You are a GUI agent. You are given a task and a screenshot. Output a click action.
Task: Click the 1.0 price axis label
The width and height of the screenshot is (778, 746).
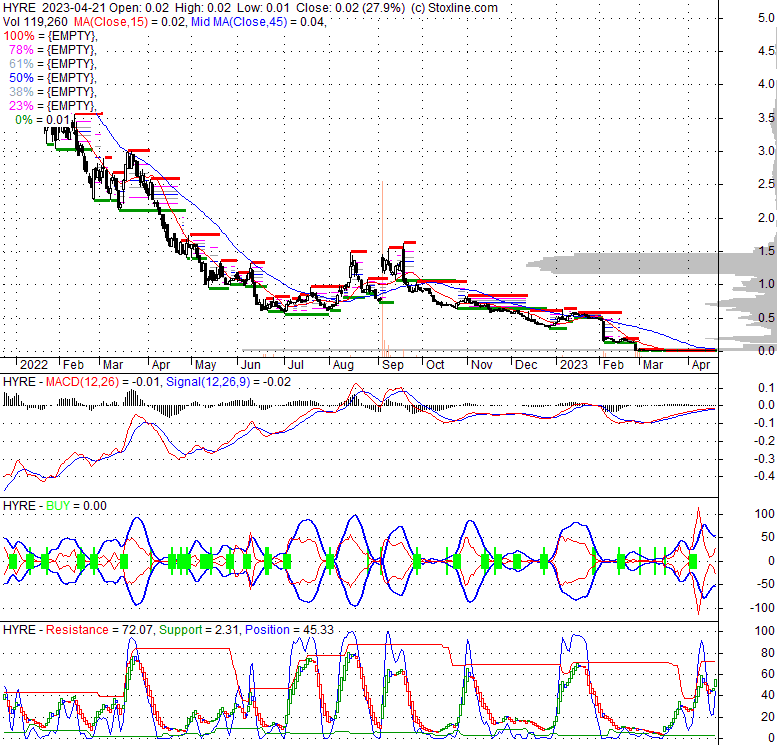click(x=766, y=284)
